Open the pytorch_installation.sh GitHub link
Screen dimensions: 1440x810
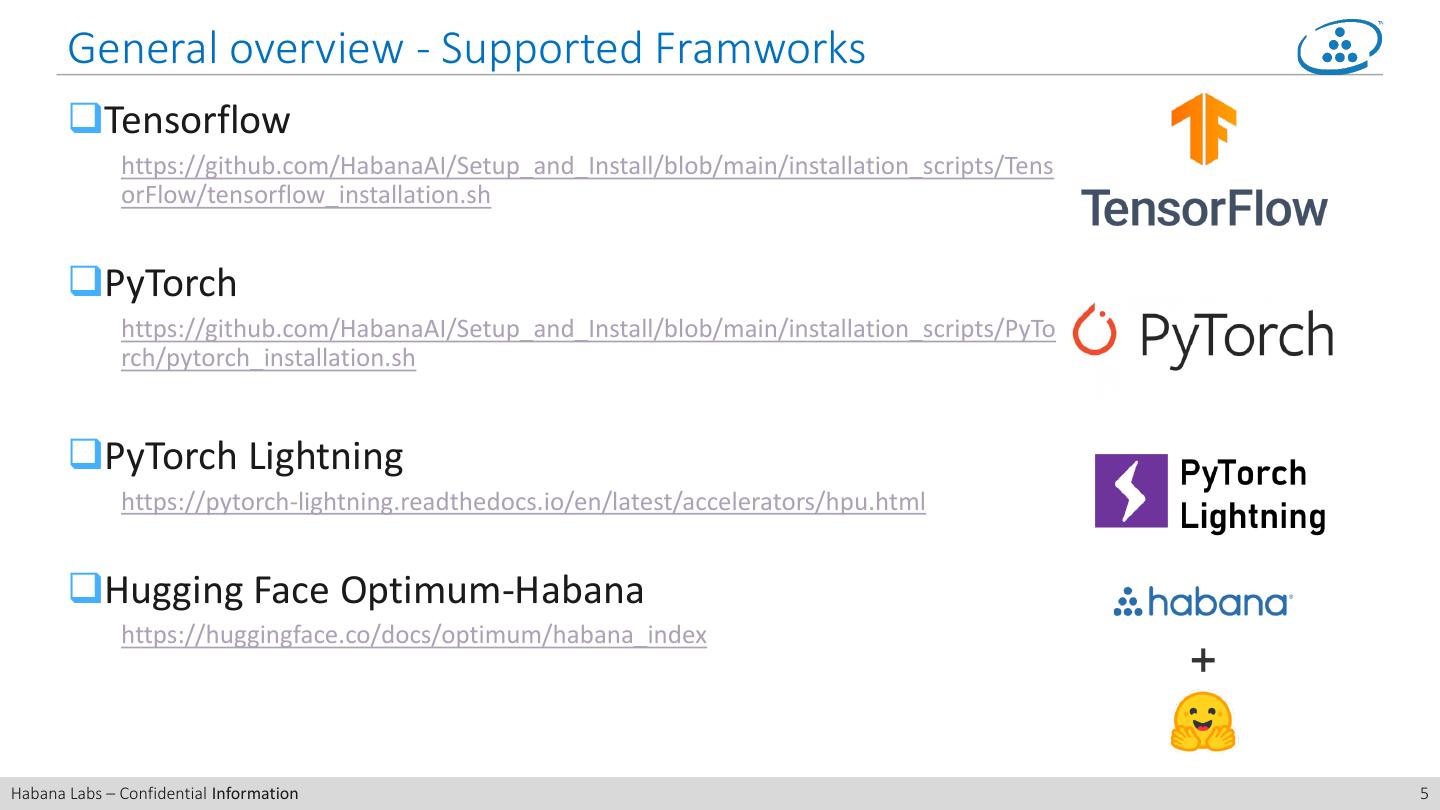pyautogui.click(x=586, y=329)
